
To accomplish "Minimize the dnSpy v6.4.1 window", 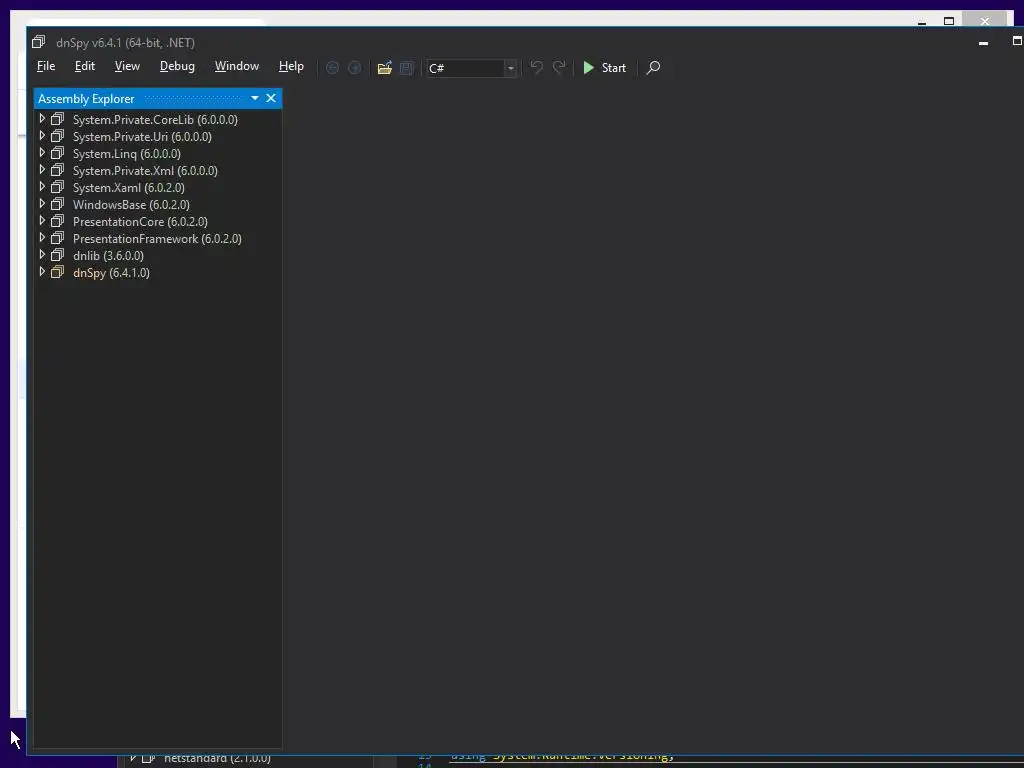I will pos(984,42).
